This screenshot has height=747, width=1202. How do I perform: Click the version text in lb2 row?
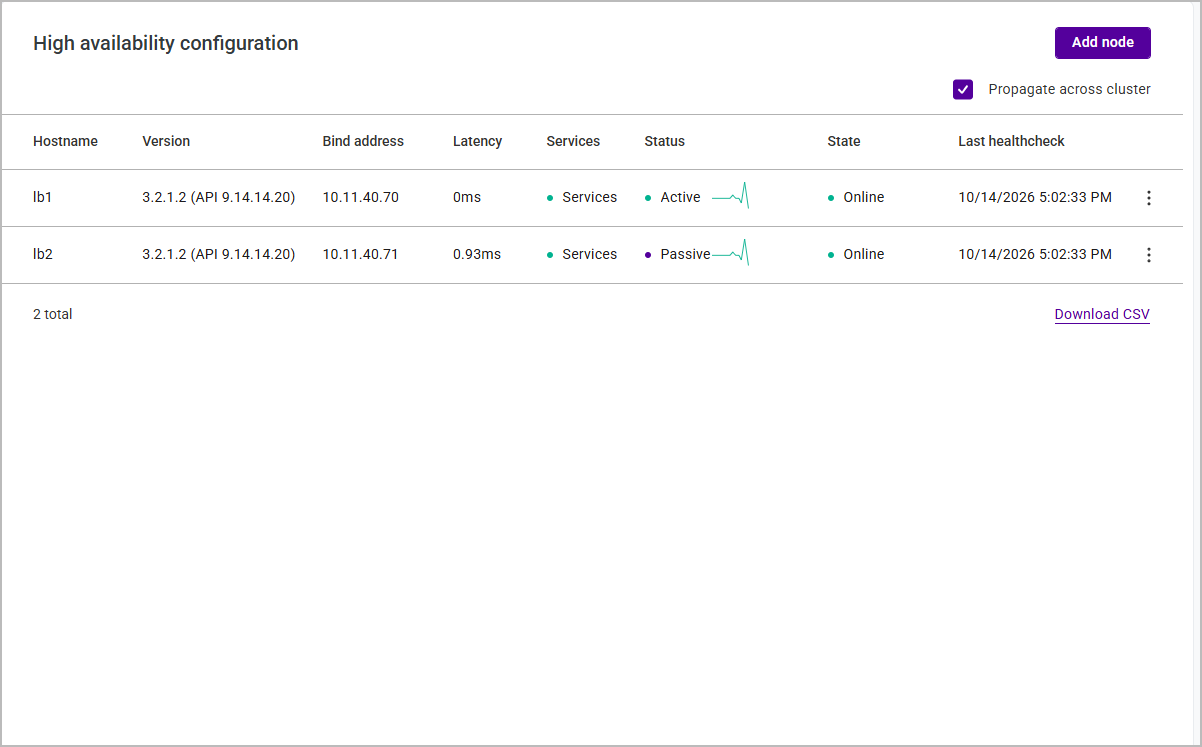[219, 254]
